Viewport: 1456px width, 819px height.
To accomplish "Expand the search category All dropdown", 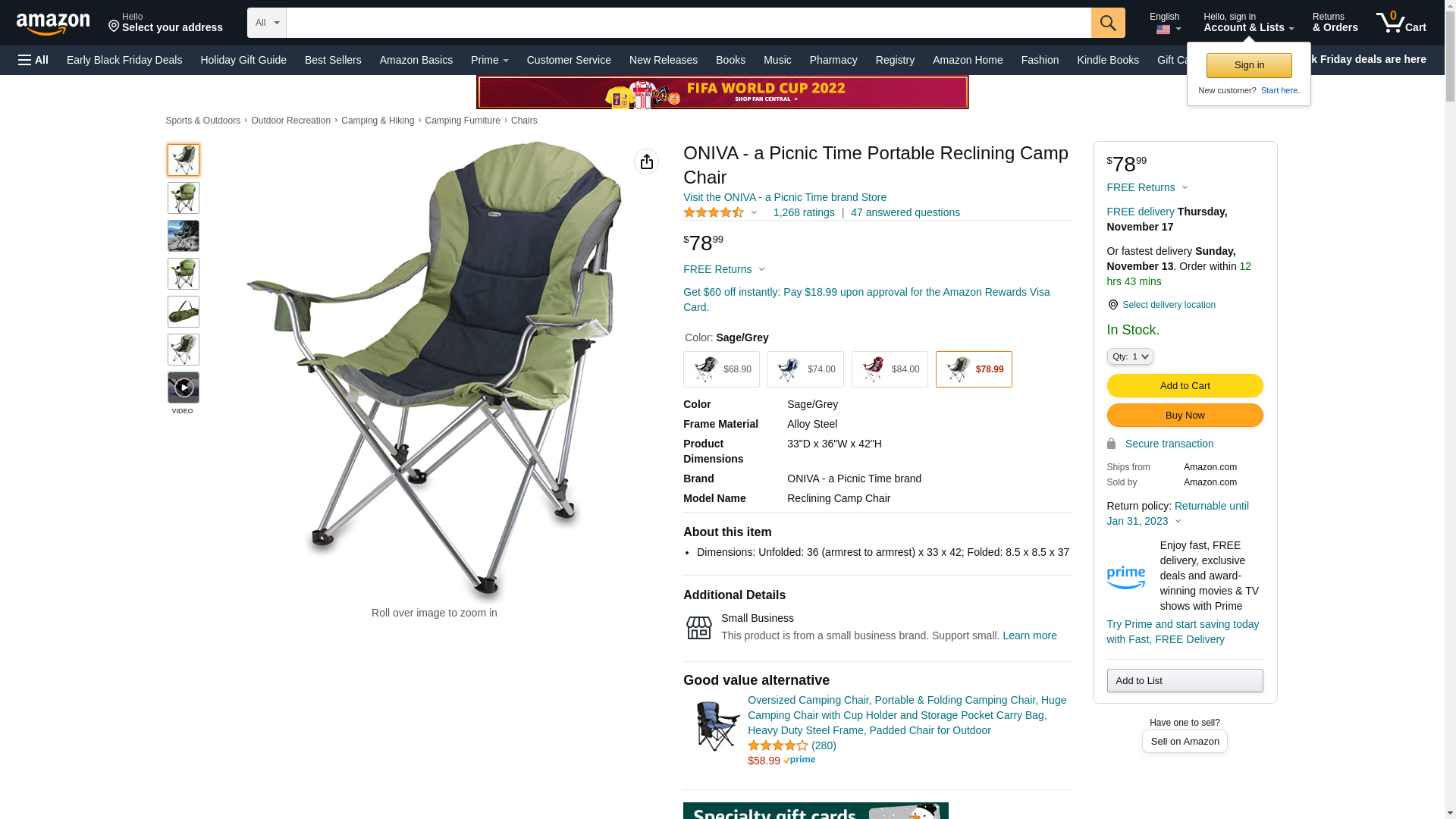I will (x=267, y=23).
